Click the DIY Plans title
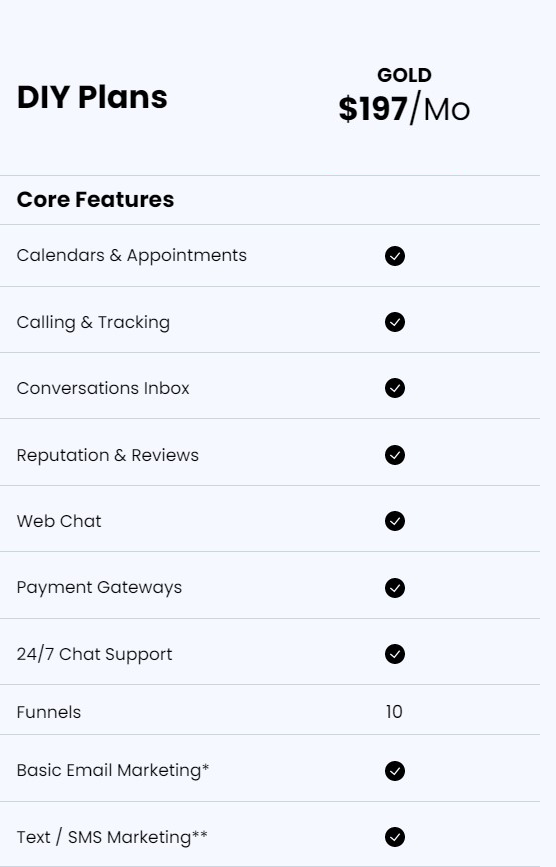Screen dimensions: 556x867 (92, 97)
